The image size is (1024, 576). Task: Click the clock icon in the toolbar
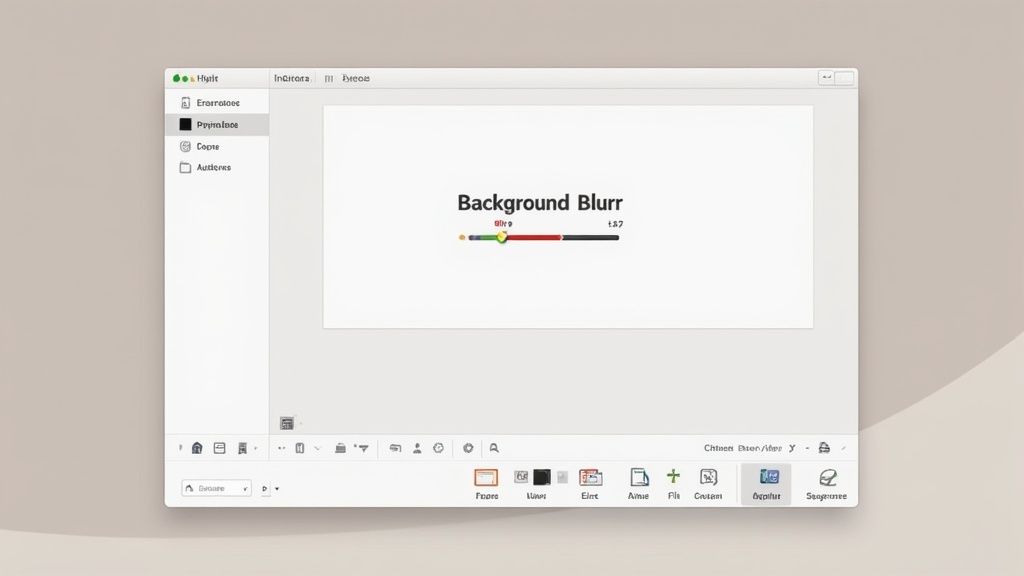438,449
